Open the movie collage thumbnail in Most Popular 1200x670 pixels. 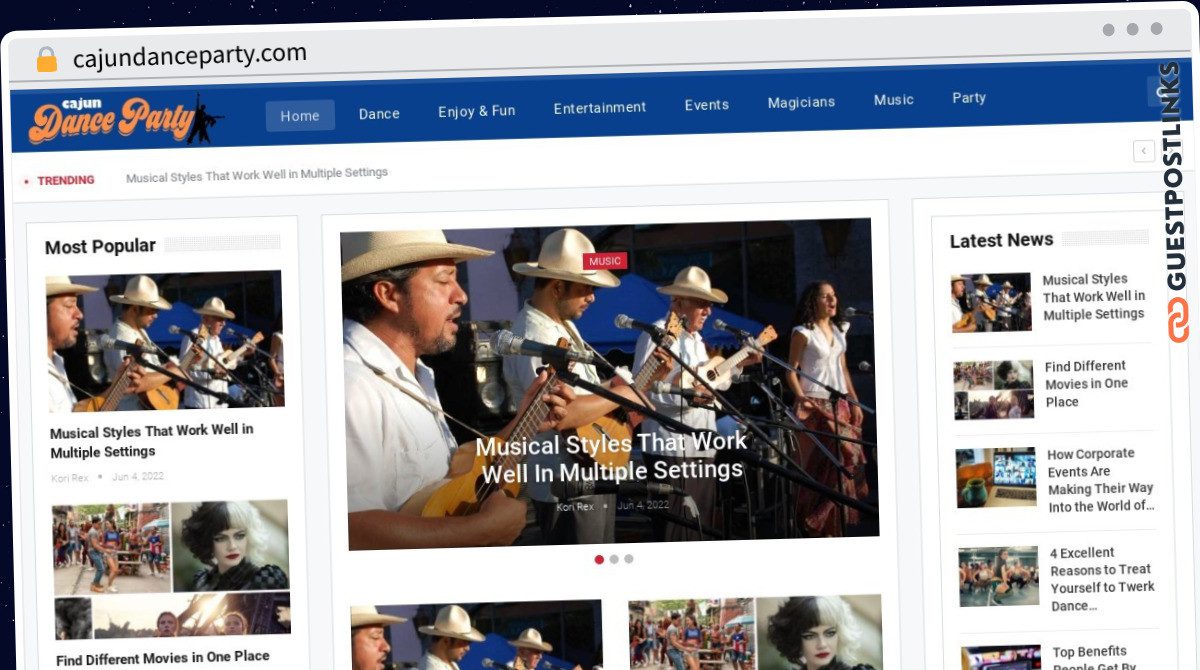pyautogui.click(x=171, y=568)
